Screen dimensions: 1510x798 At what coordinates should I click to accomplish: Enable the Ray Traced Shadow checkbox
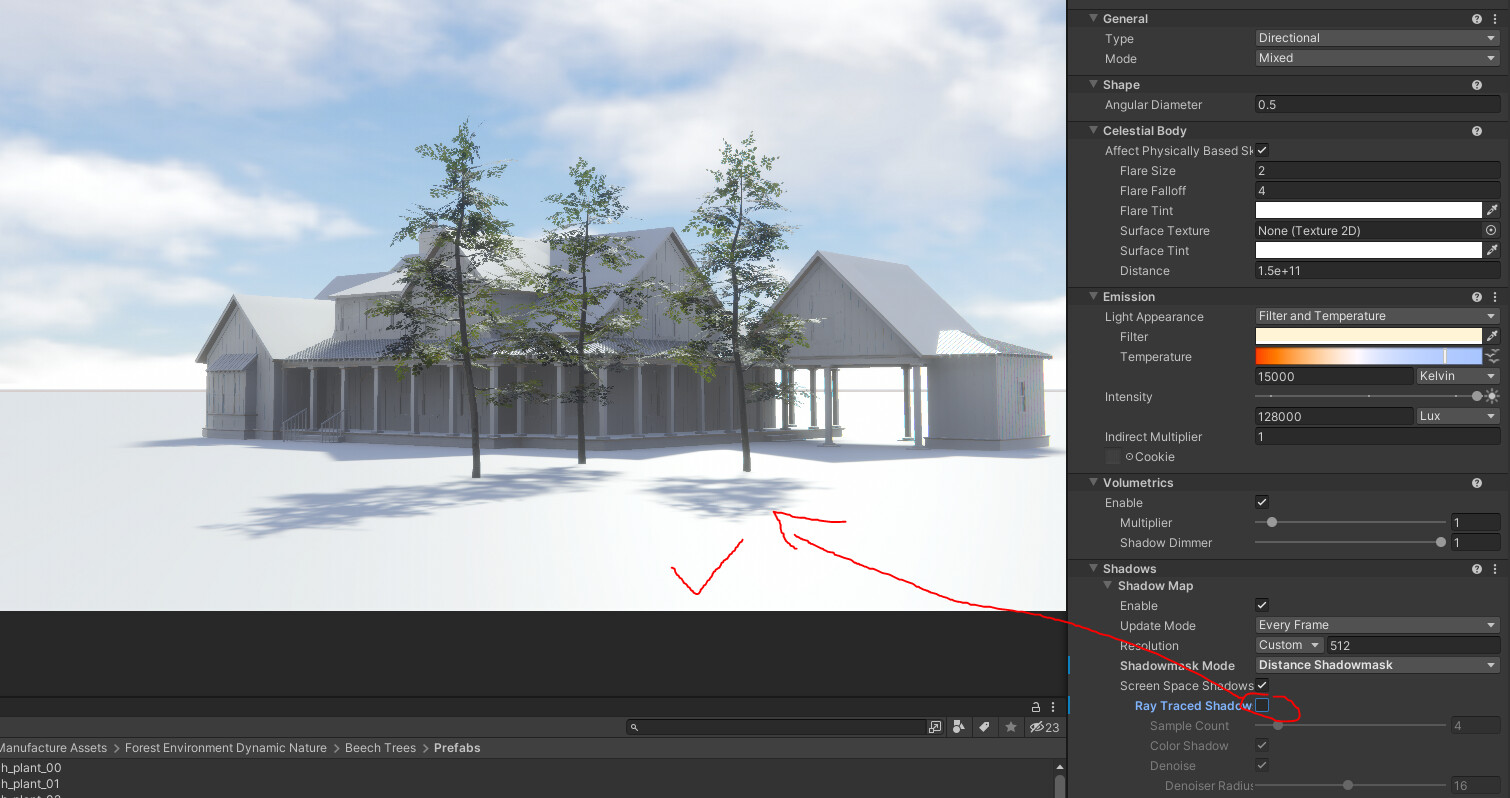click(1262, 705)
